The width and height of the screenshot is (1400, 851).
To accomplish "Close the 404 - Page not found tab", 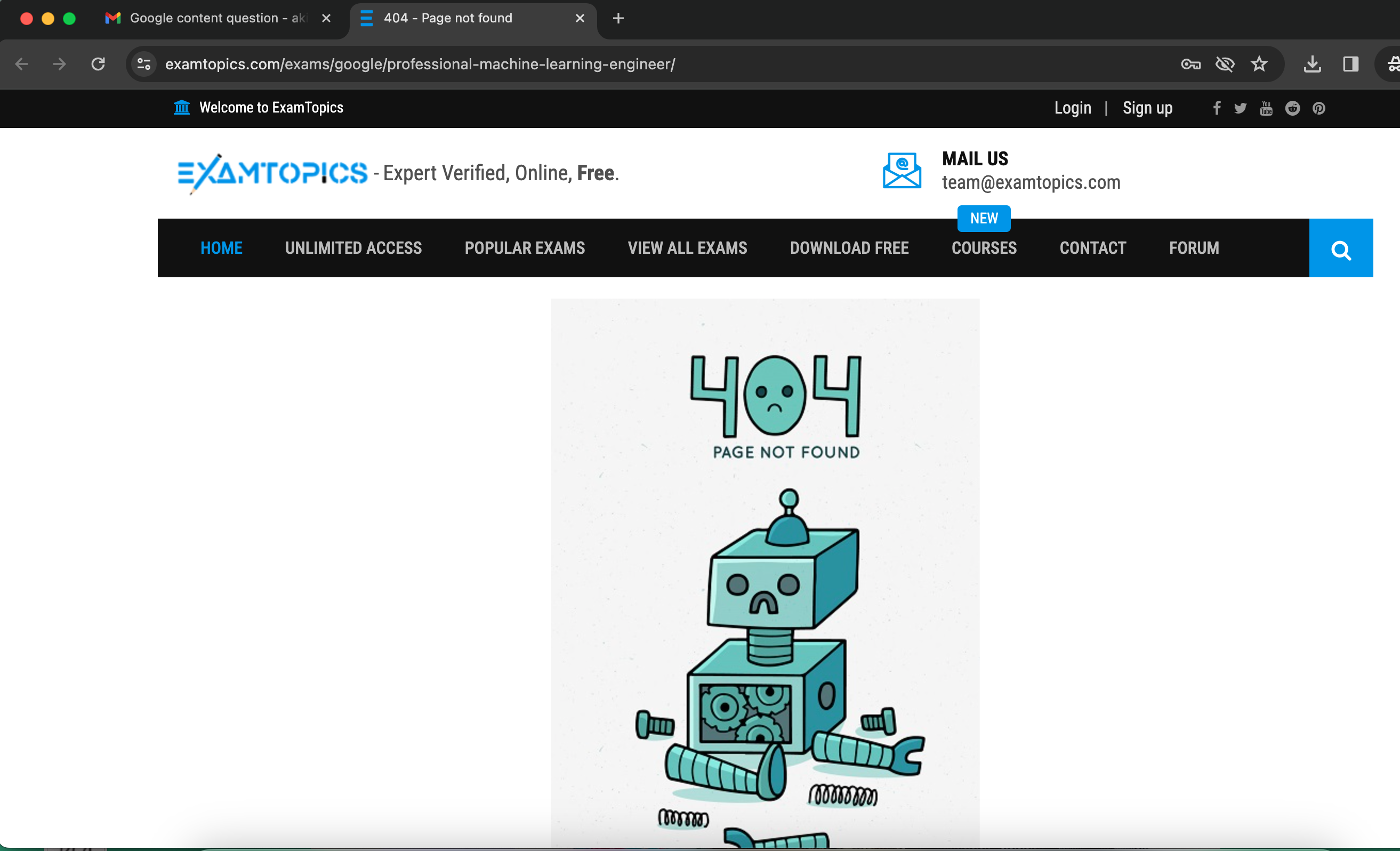I will click(580, 18).
